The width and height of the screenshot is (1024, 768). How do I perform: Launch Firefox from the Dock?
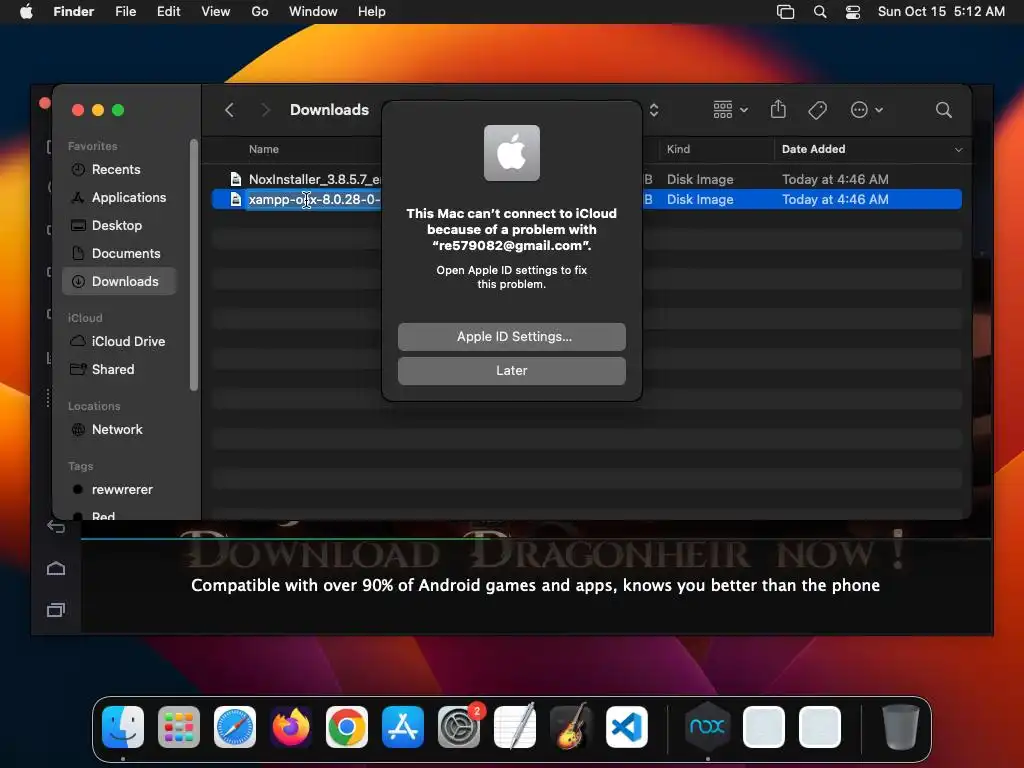pos(291,727)
